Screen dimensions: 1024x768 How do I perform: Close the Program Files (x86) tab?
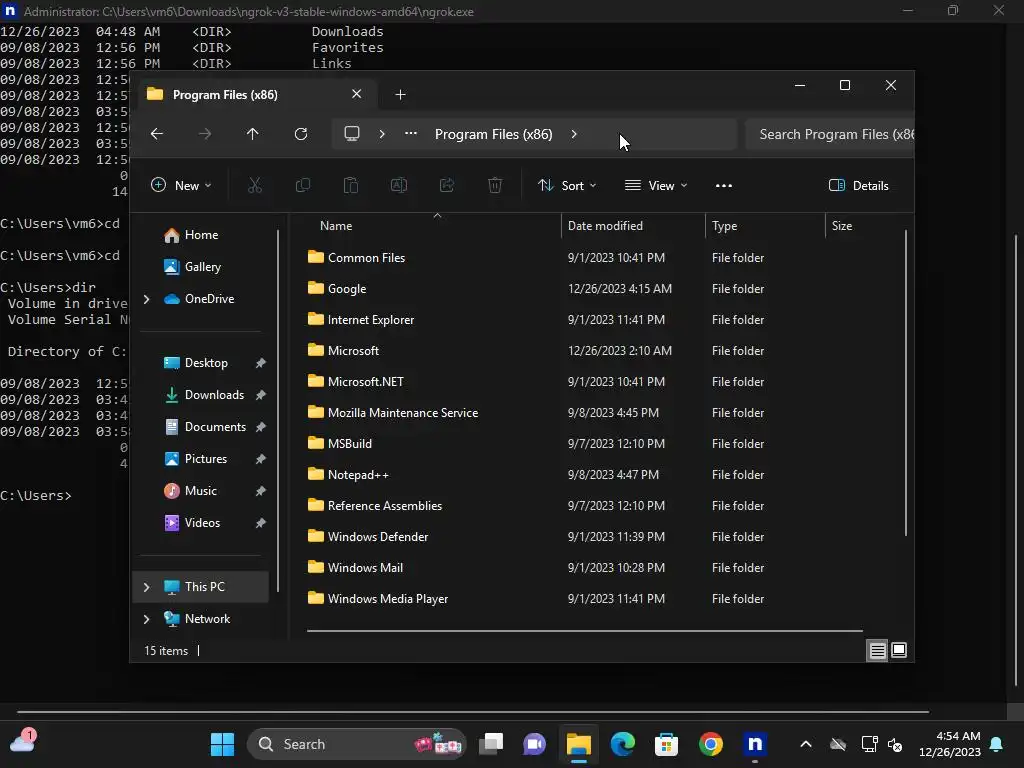pos(357,94)
